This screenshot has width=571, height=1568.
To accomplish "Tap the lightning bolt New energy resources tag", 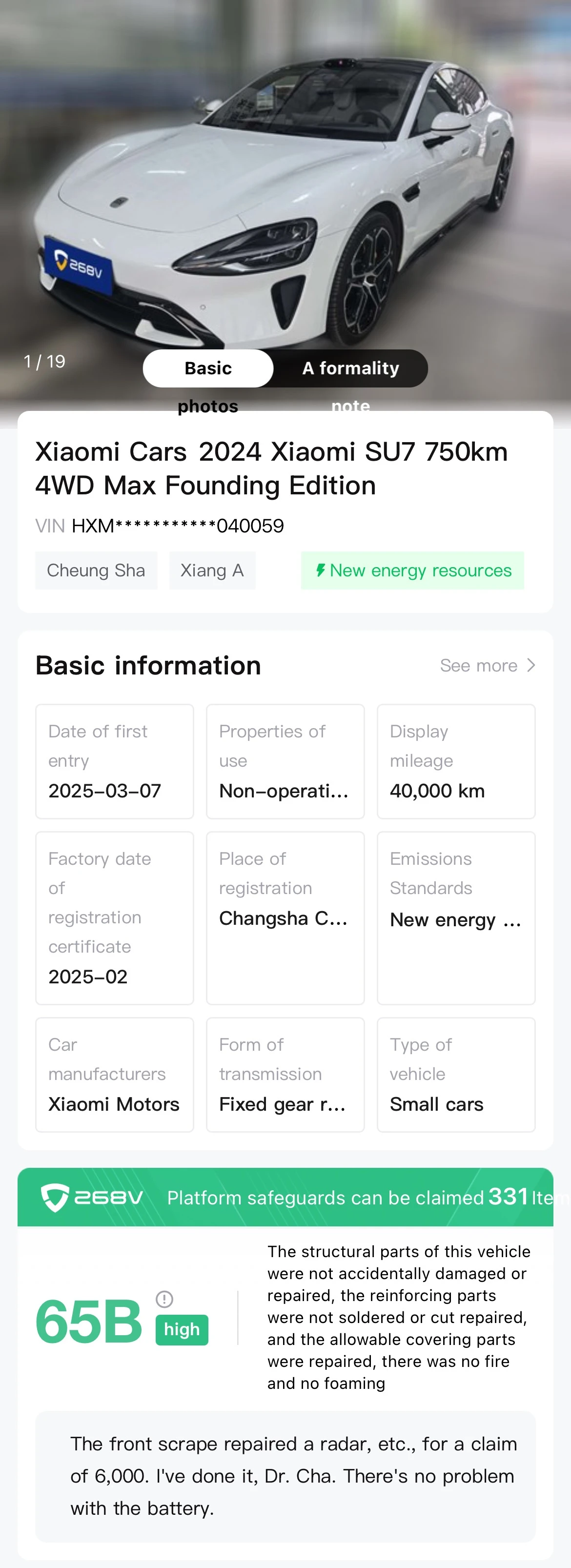I will pyautogui.click(x=412, y=570).
